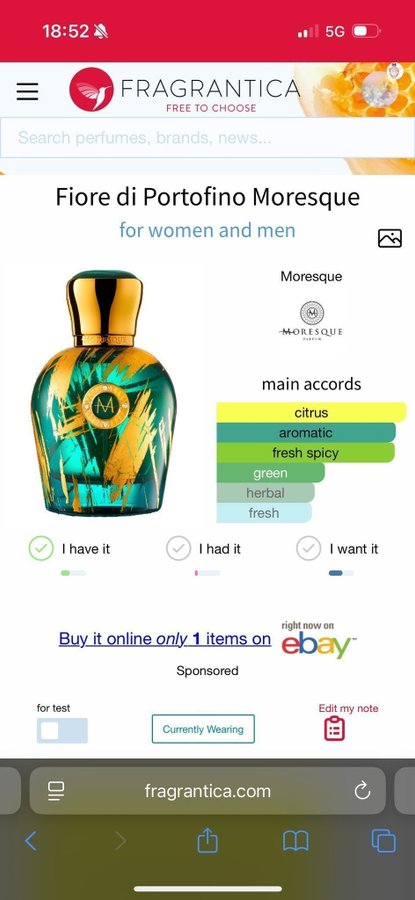The image size is (415, 900).
Task: Open the perfume photo gallery icon
Action: 390,238
